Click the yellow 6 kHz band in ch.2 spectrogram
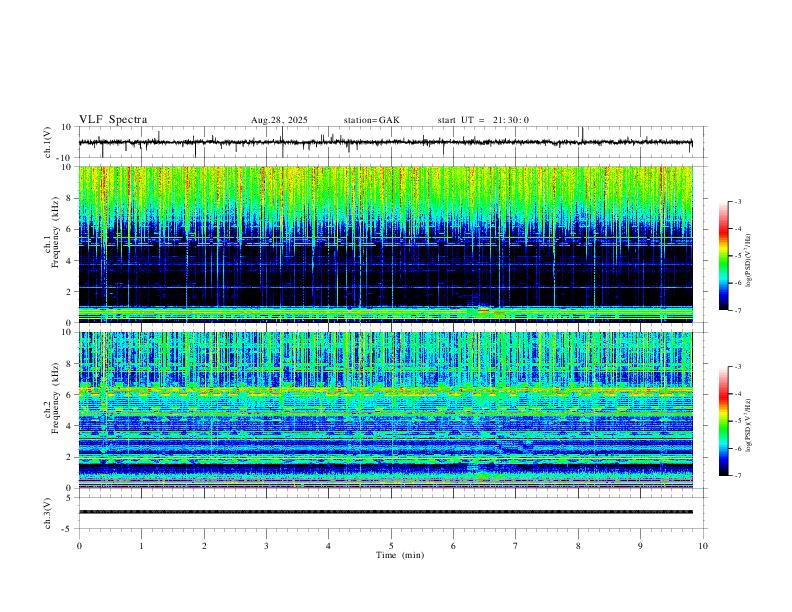Screen dimensions: 792x612 [385, 390]
